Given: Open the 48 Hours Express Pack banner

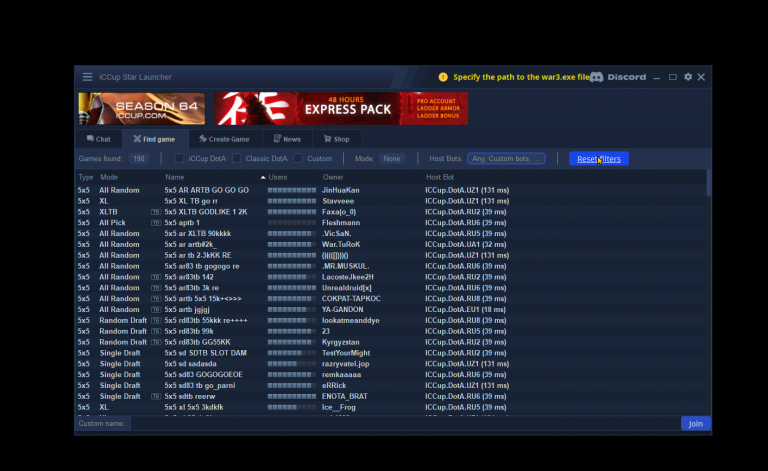Looking at the screenshot, I should click(x=341, y=108).
